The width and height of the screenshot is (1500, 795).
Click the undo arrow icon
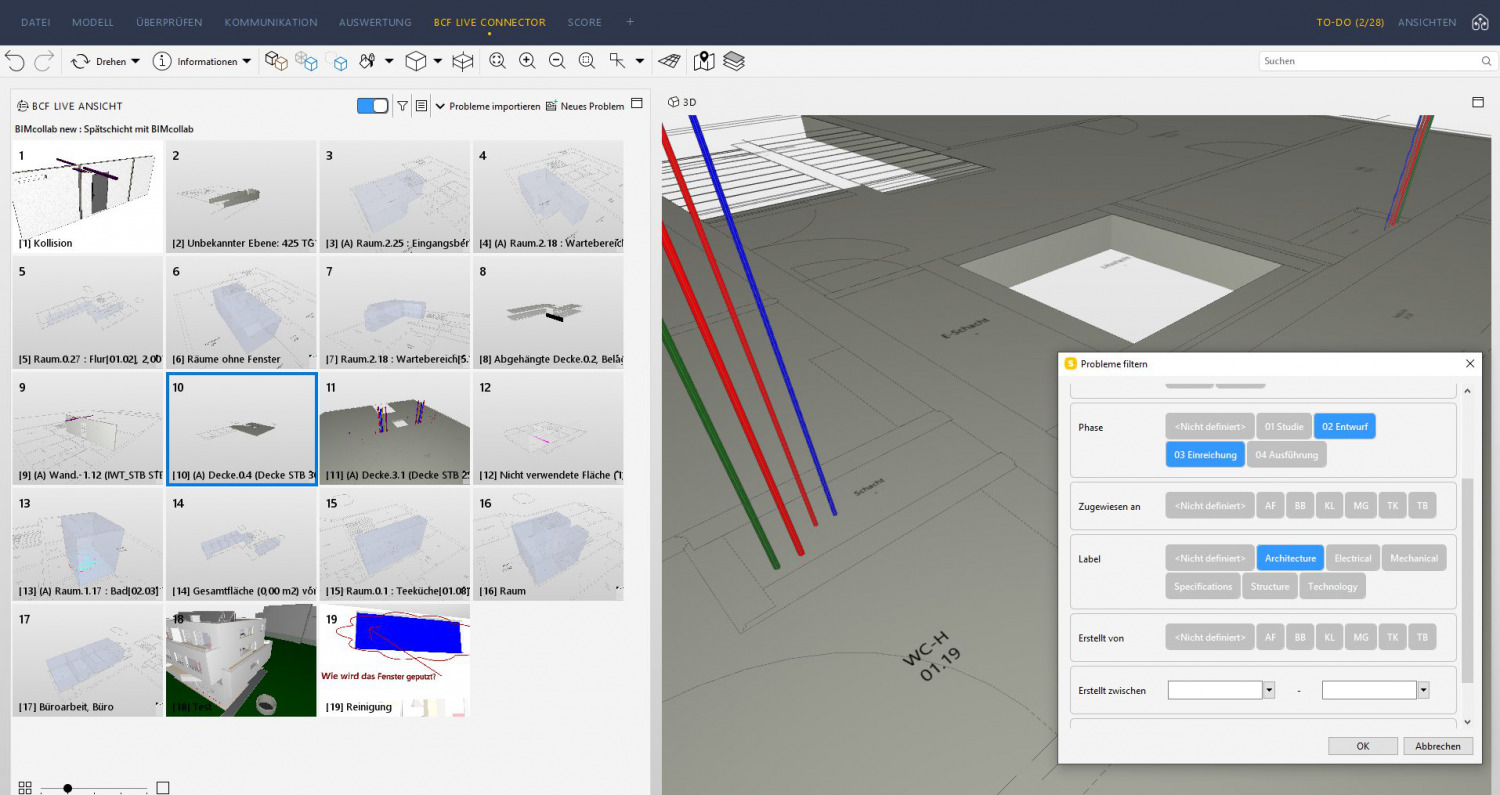click(x=15, y=61)
